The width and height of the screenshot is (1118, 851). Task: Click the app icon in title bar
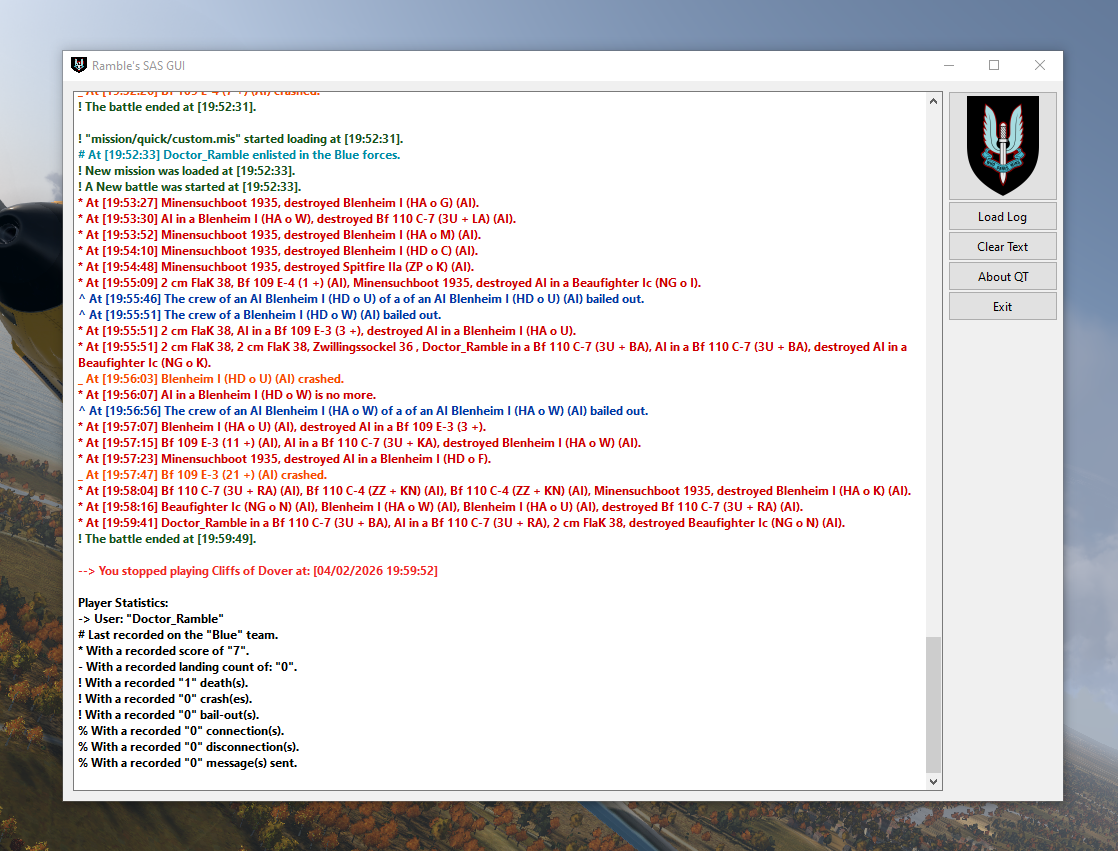(80, 66)
